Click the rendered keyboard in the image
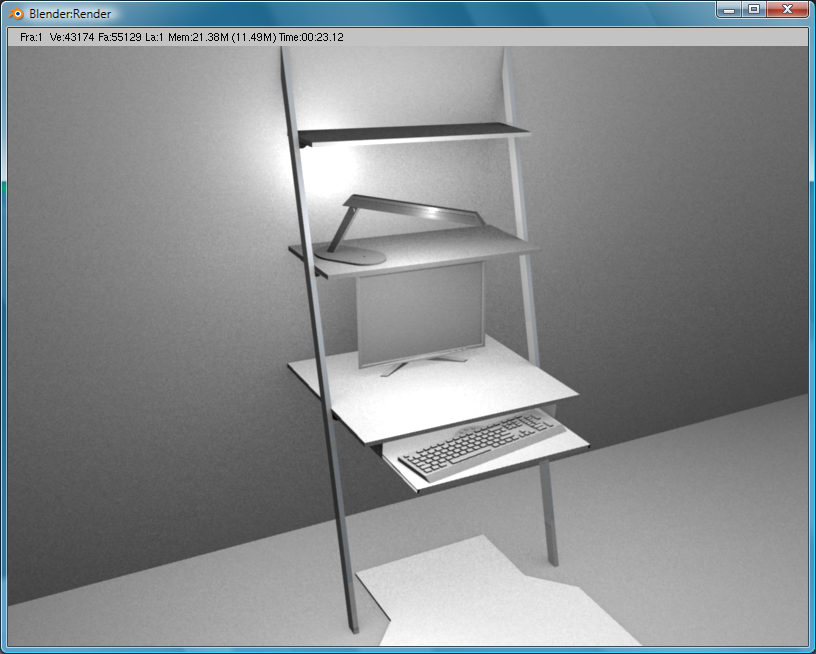The image size is (816, 654). [481, 444]
